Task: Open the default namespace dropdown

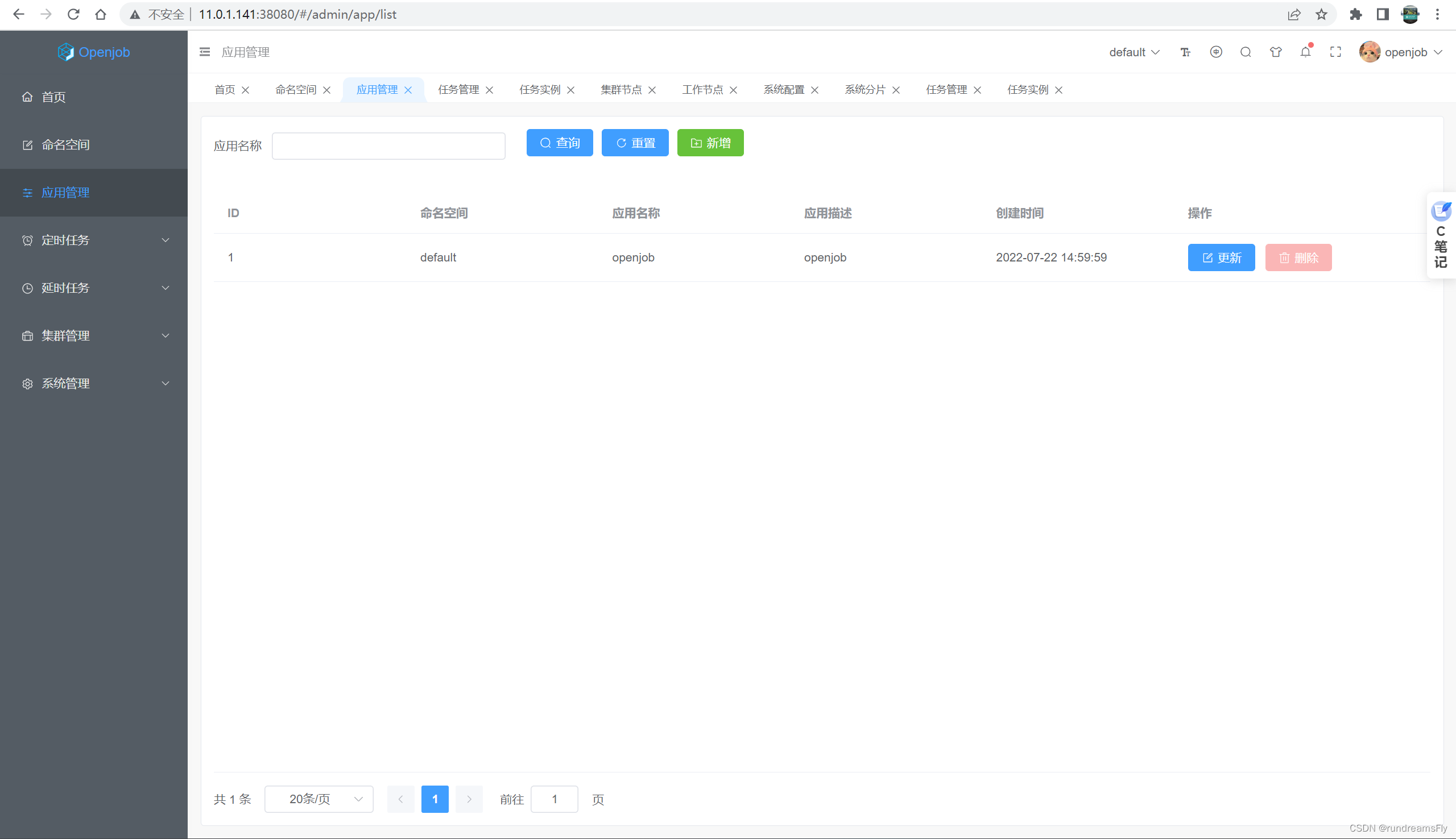Action: click(x=1132, y=52)
